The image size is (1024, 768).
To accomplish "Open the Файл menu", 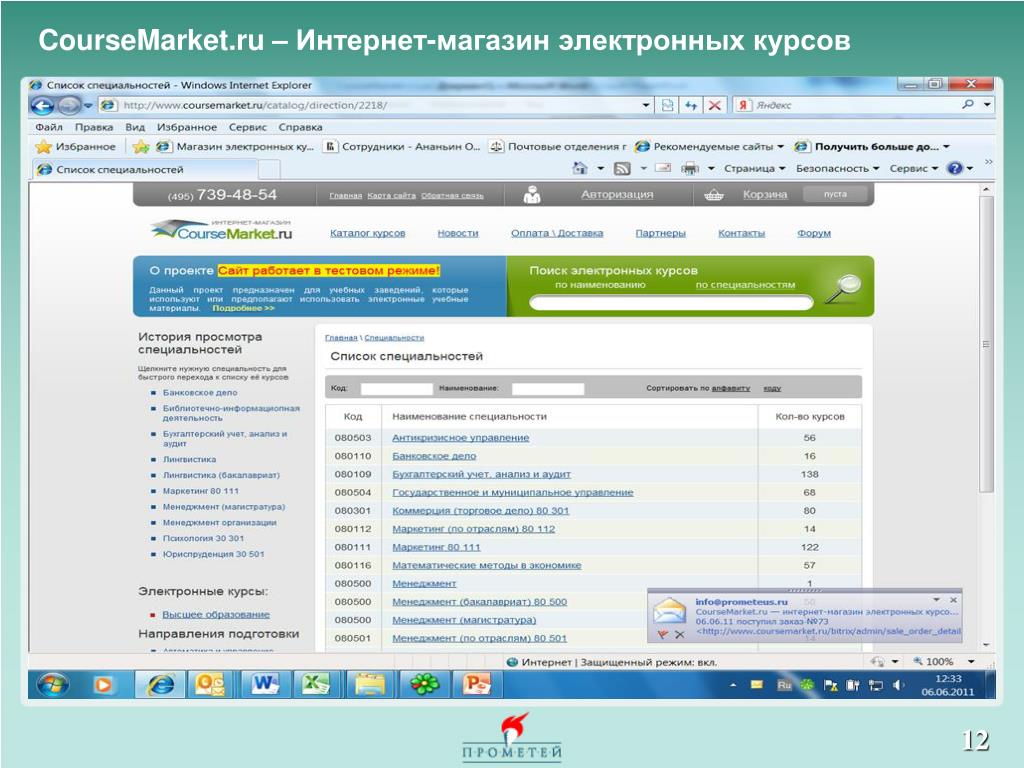I will [x=49, y=127].
